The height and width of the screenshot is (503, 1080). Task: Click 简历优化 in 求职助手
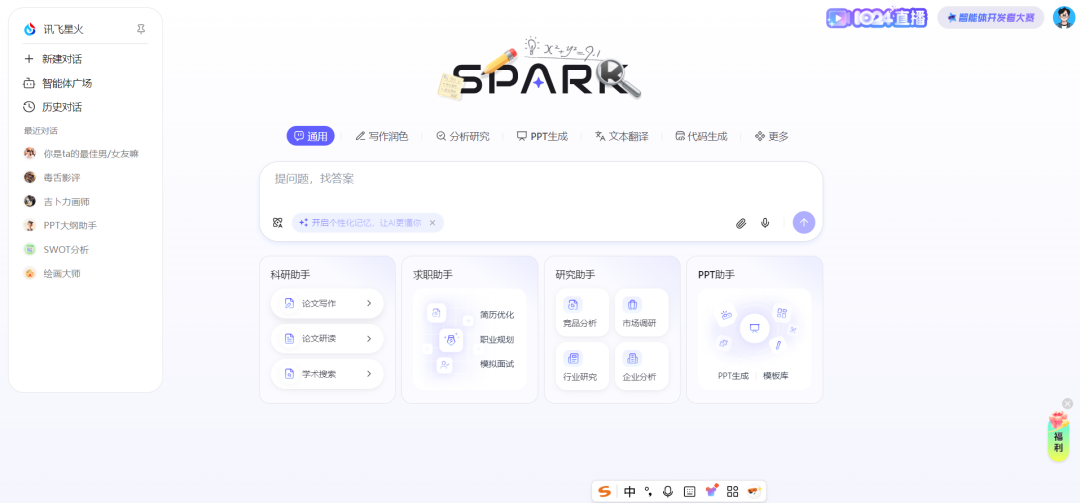497,315
